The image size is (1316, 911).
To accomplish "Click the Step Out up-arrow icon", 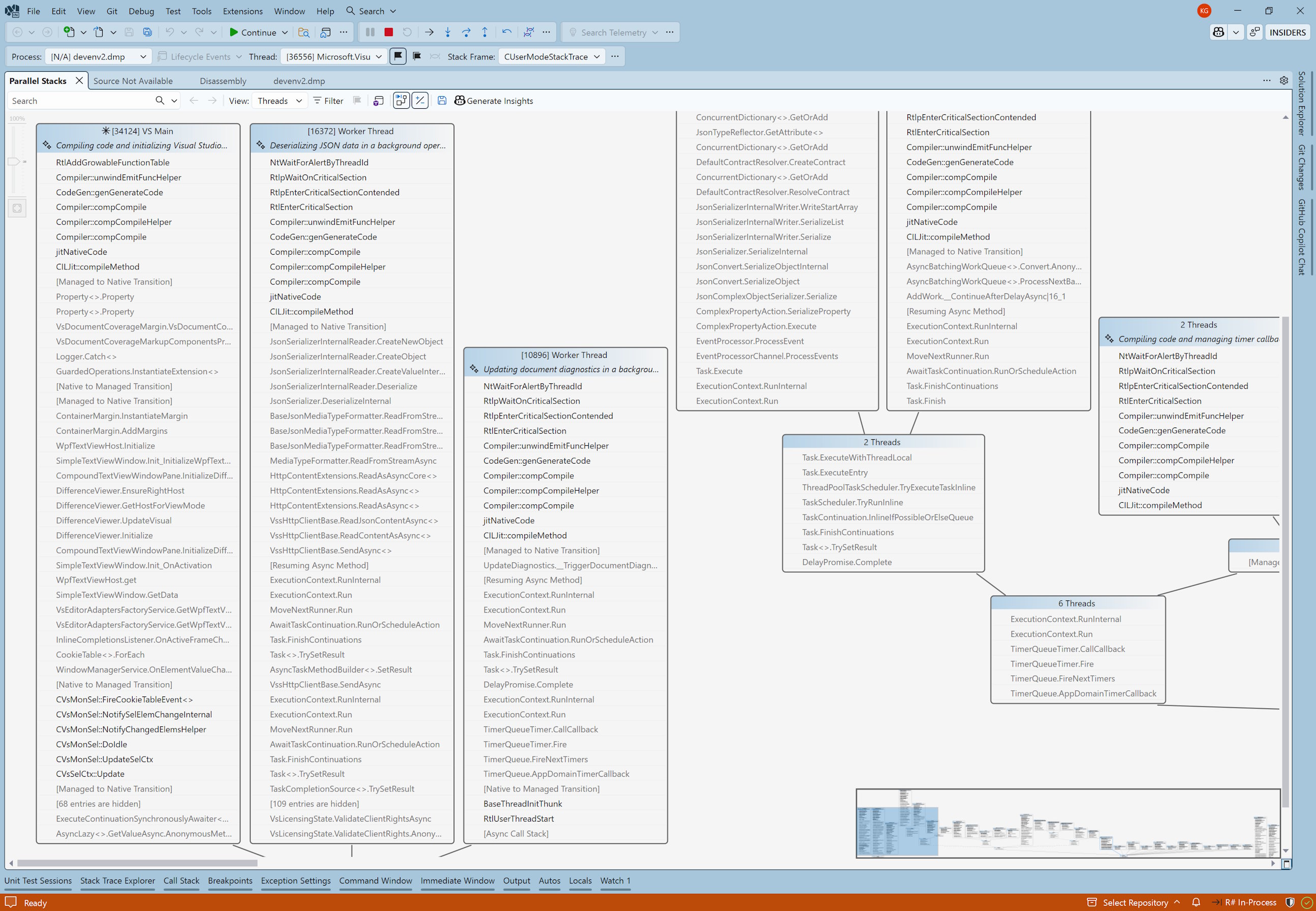I will point(485,32).
